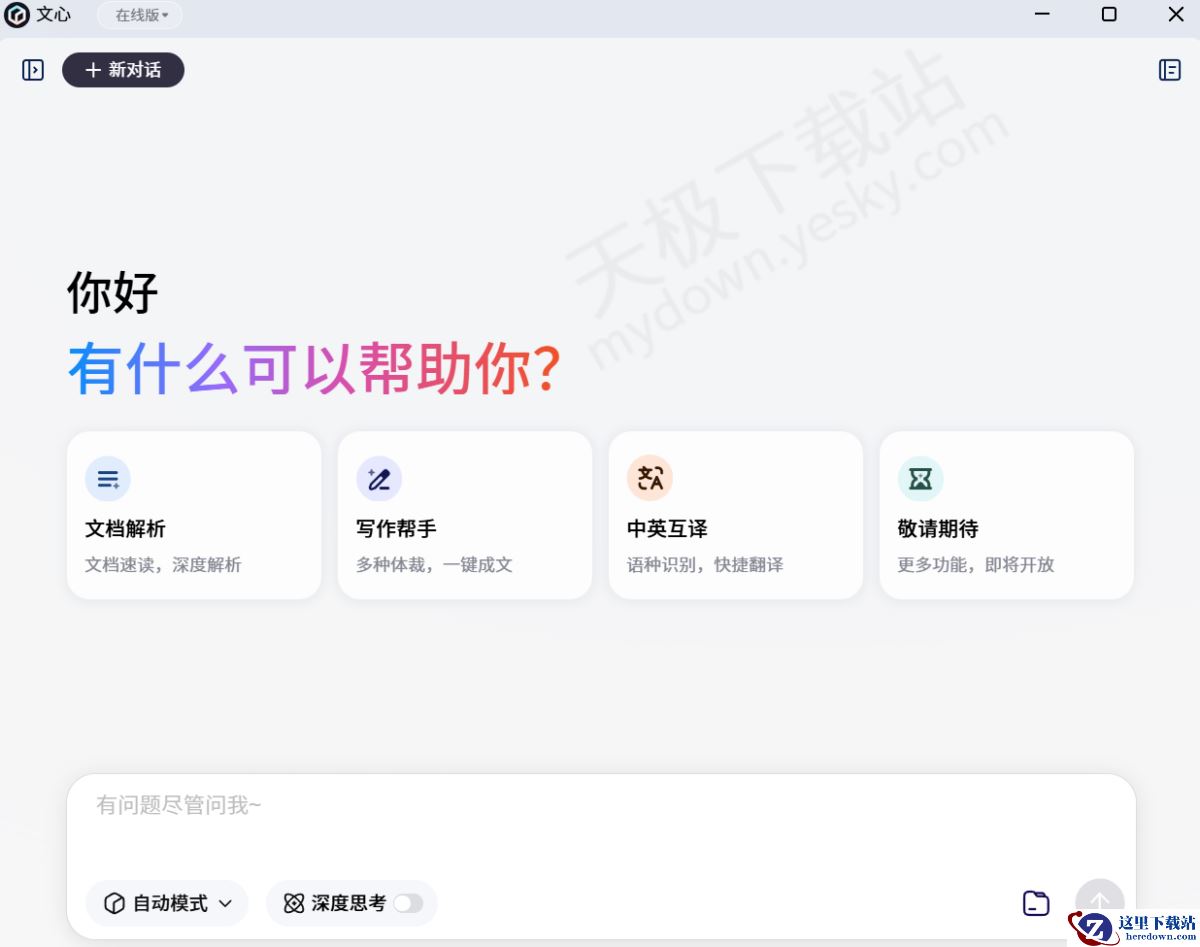Screen dimensions: 1200x947
Task: Open the right-side panel icon
Action: click(1169, 70)
